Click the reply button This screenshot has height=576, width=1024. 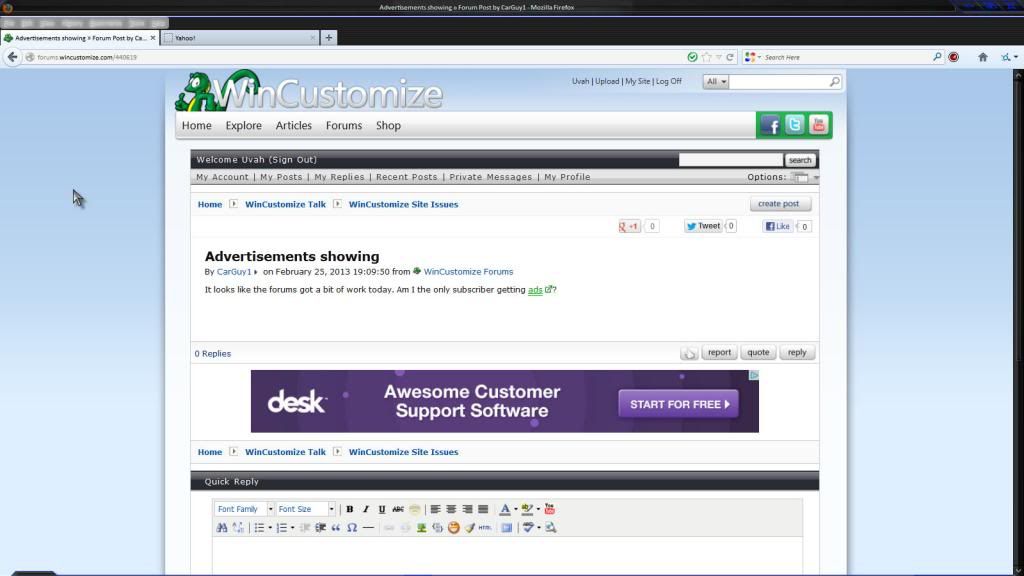797,353
